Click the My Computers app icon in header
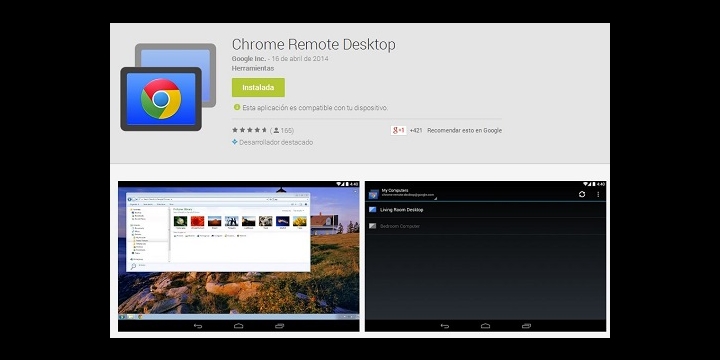This screenshot has height=360, width=720. tap(373, 194)
